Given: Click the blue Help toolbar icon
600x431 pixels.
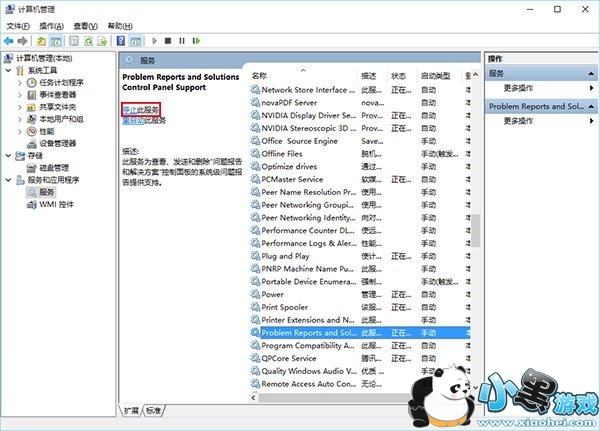Looking at the screenshot, I should (119, 42).
